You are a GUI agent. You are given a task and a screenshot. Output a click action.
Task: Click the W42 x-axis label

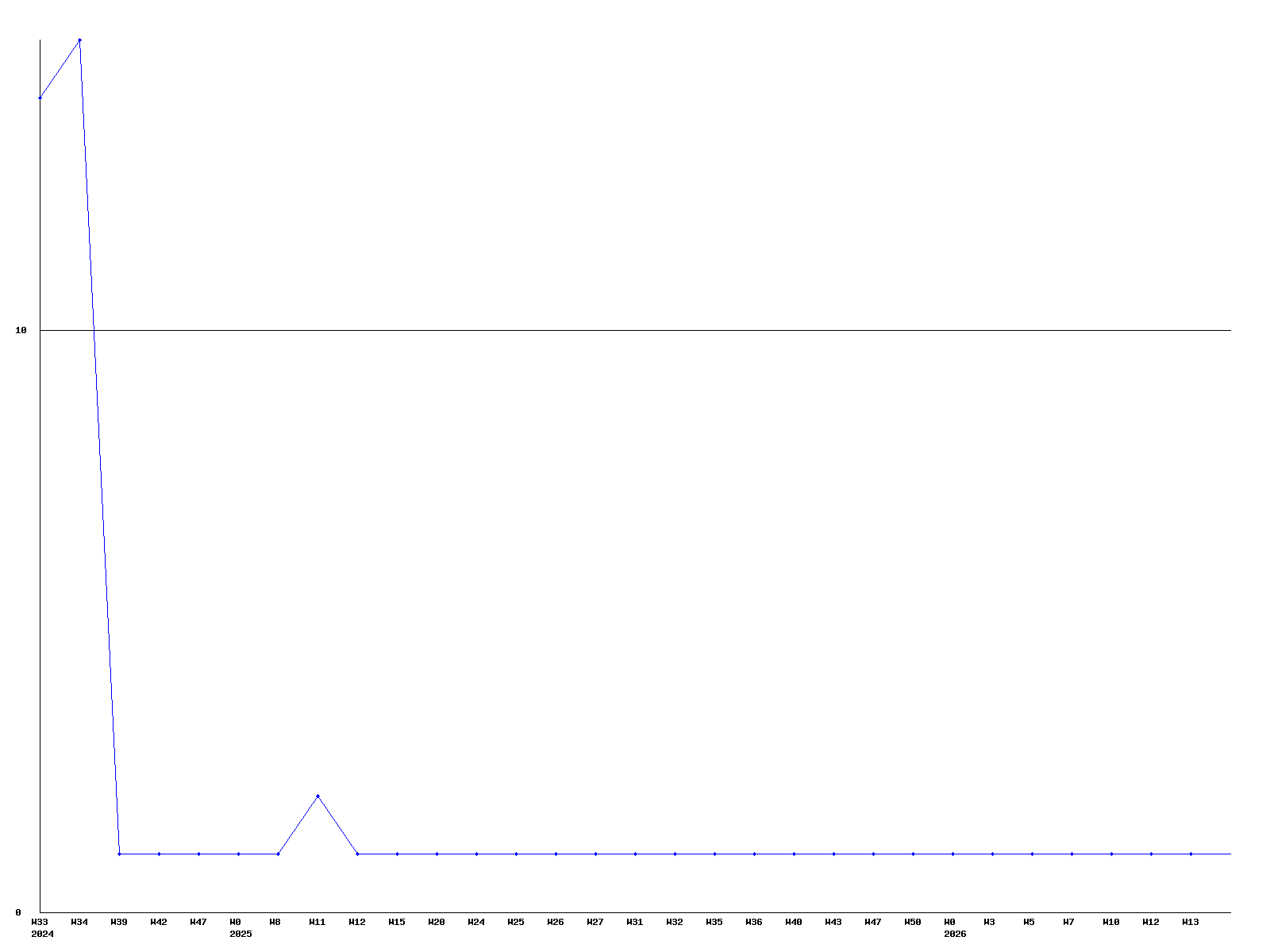point(159,922)
